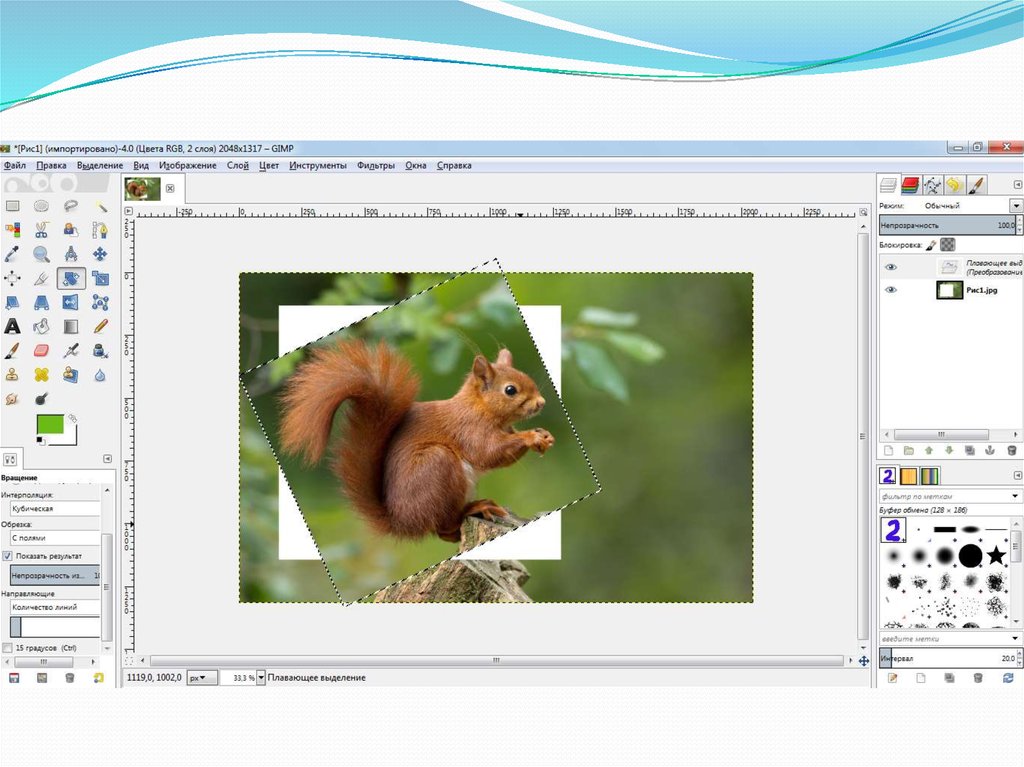Open the Режим blend mode dropdown
Viewport: 1024px width, 767px height.
(x=1016, y=205)
